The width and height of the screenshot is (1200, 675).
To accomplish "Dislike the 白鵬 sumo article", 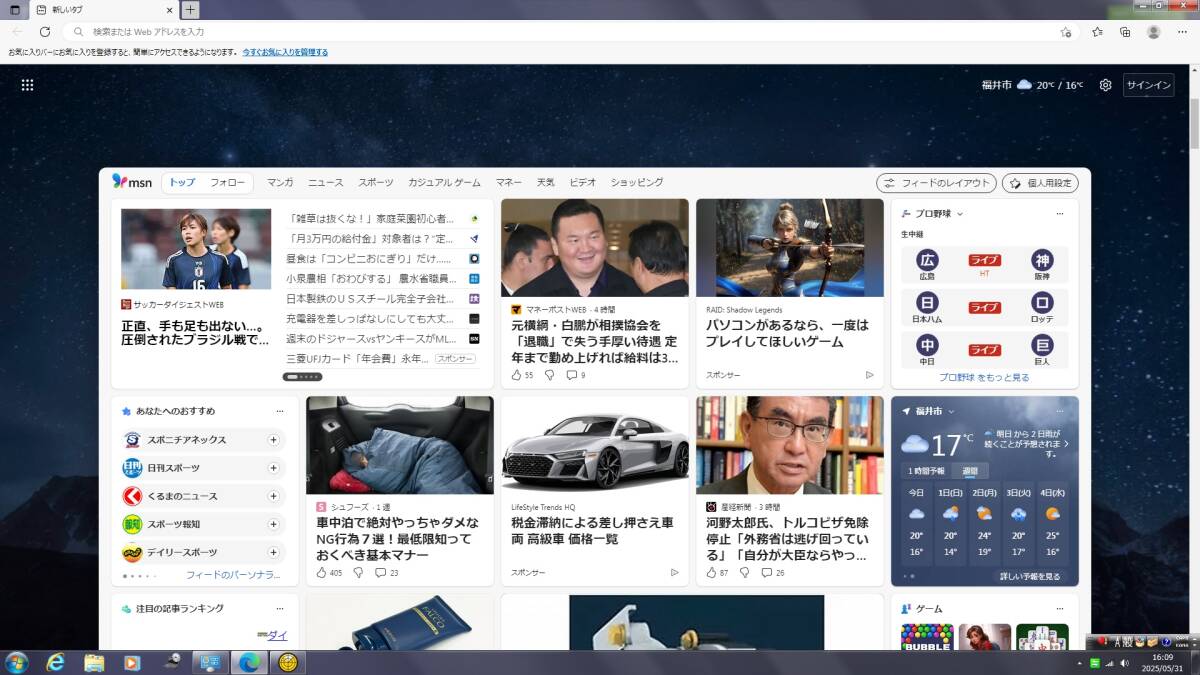I will click(x=549, y=375).
